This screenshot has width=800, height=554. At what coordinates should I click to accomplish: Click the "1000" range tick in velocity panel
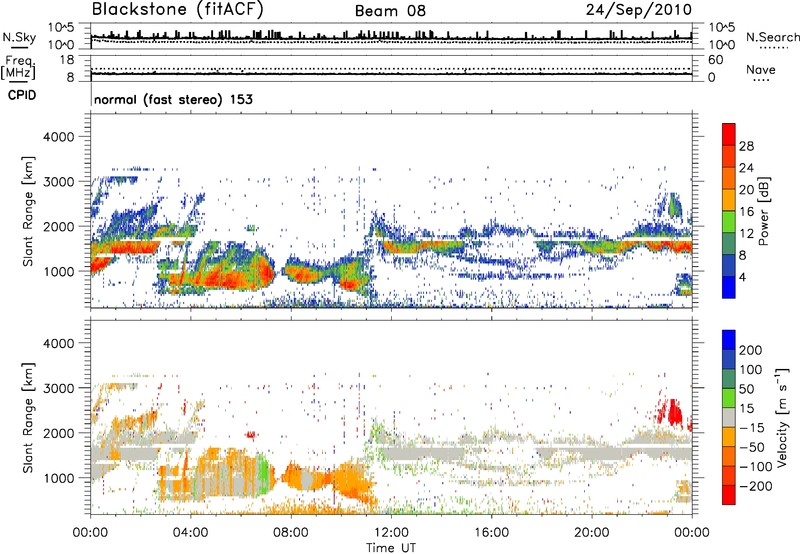click(x=58, y=478)
